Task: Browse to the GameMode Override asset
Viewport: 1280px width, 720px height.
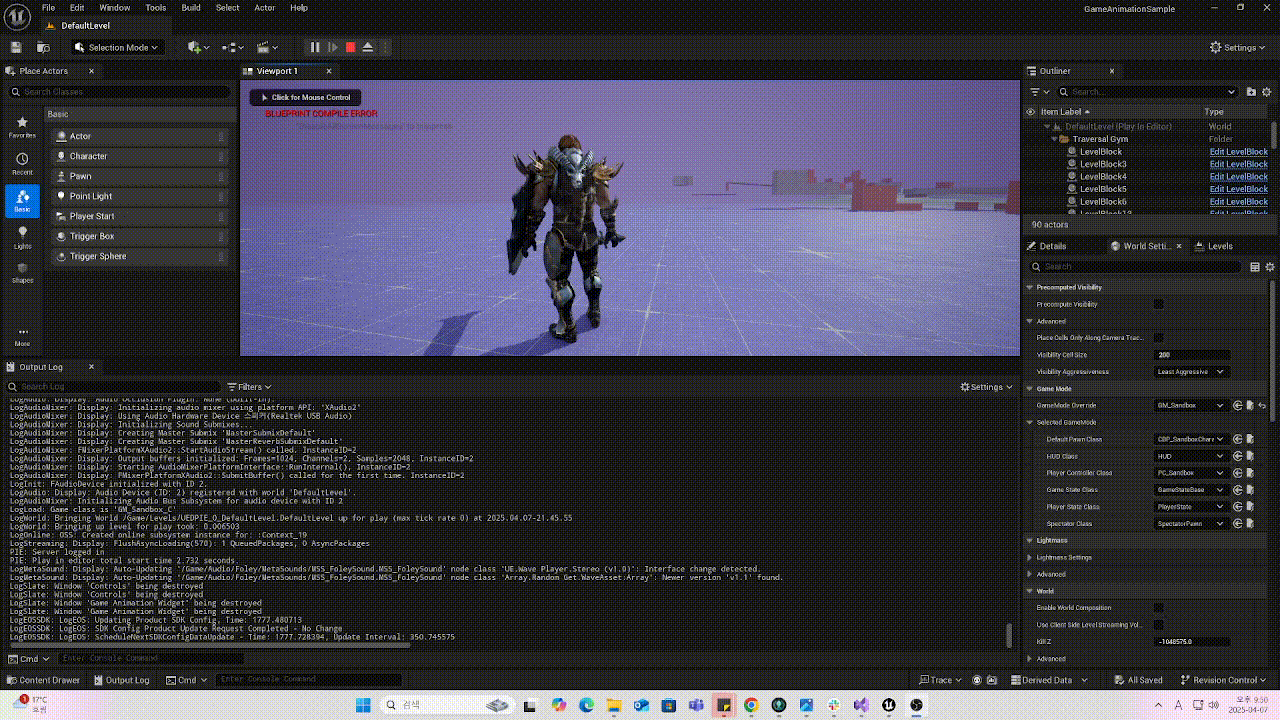Action: click(1250, 405)
